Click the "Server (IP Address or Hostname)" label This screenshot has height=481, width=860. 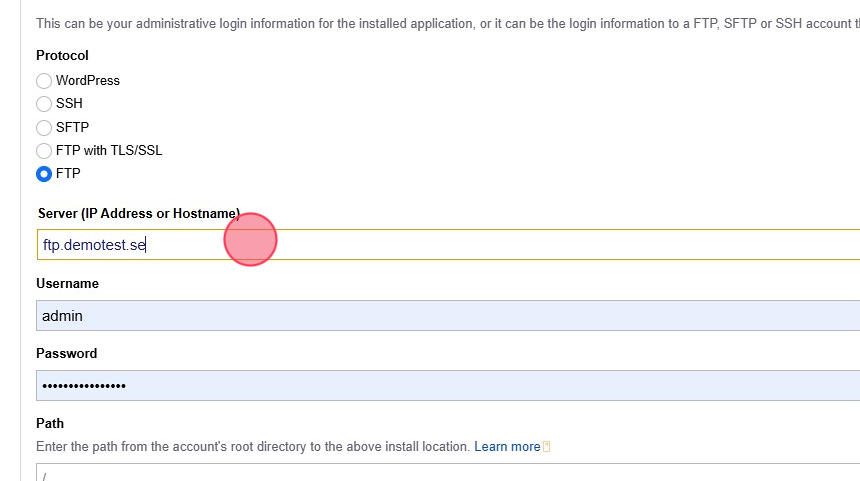pos(138,213)
